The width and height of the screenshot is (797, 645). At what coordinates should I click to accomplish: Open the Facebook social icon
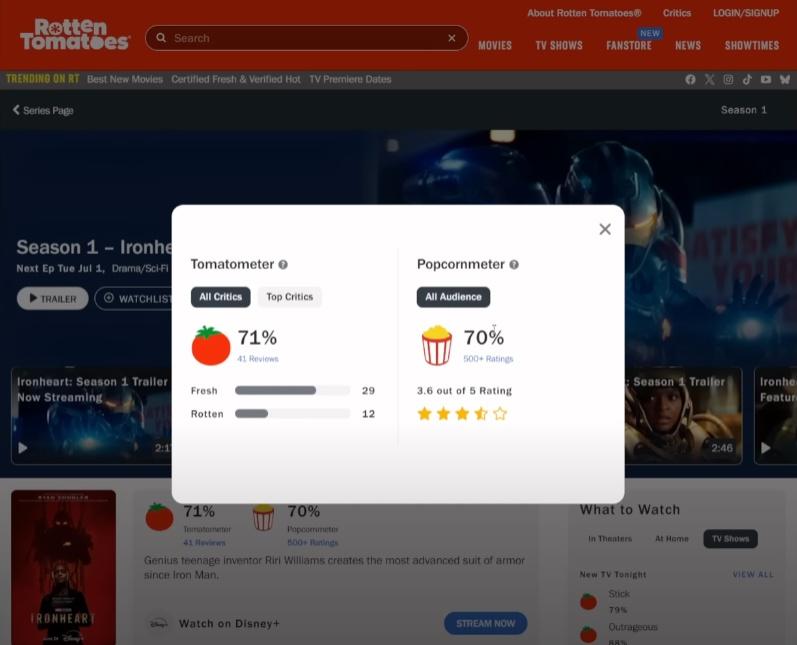[690, 79]
